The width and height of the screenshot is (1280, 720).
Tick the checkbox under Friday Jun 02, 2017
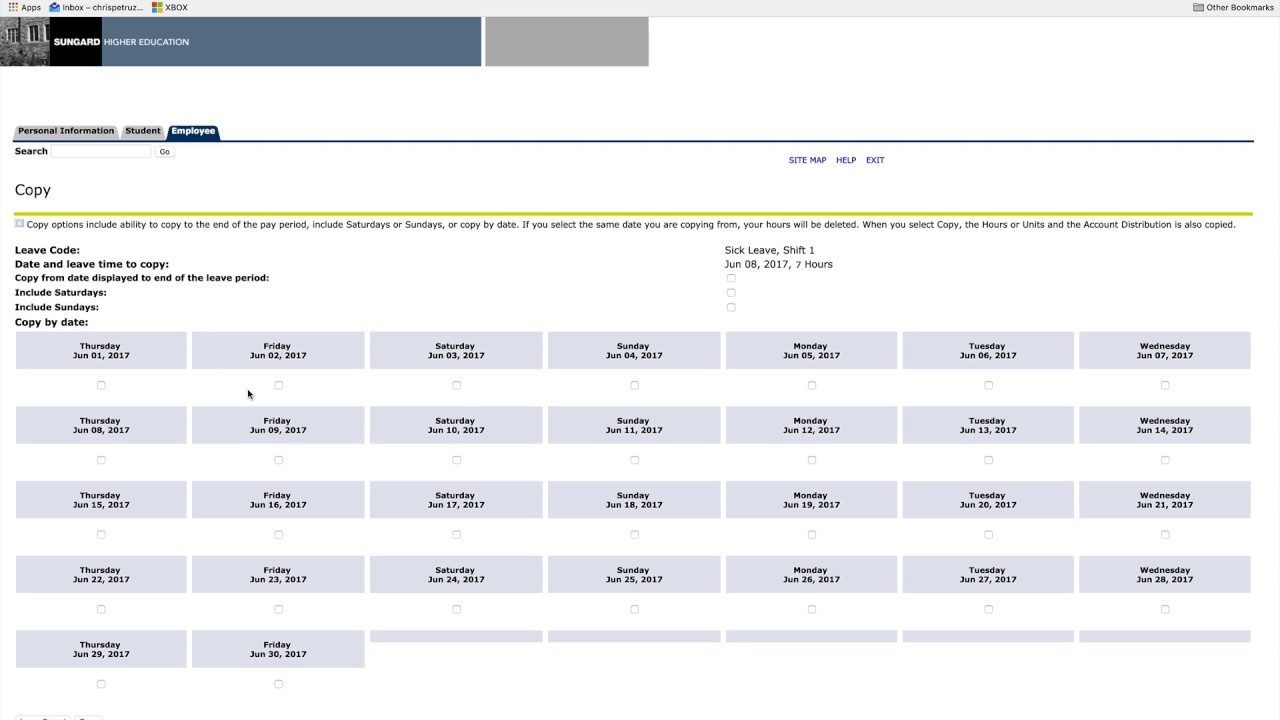(279, 385)
